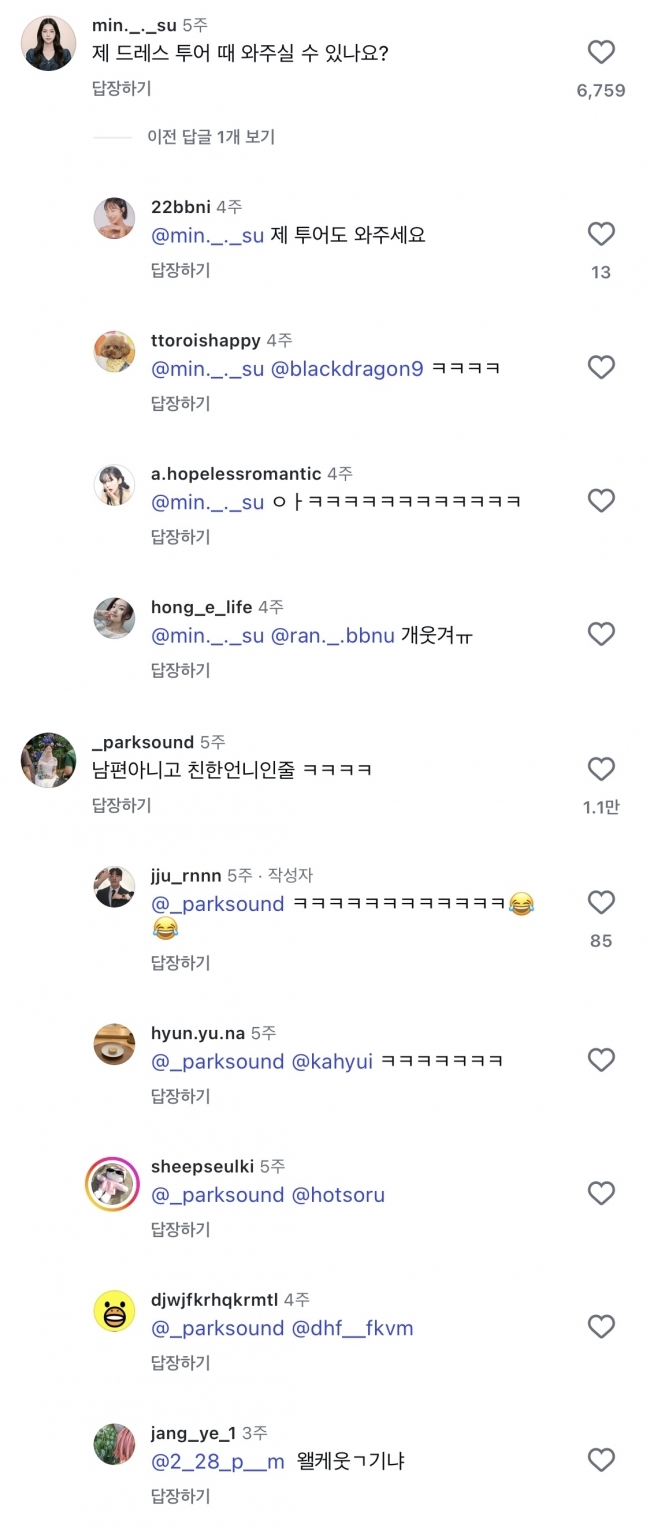Open the @hotsoru mention link
The height and width of the screenshot is (1528, 650).
[338, 1195]
